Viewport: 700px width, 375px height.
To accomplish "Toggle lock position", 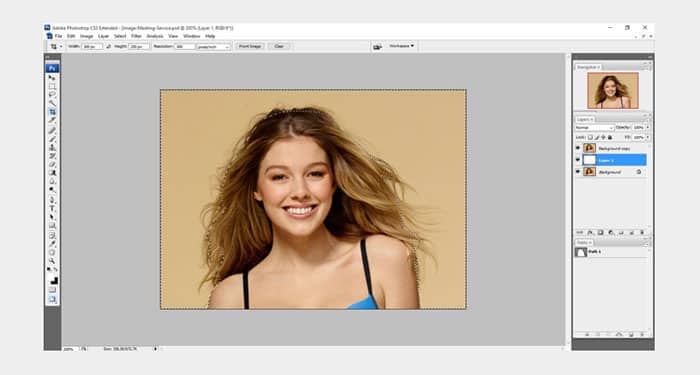I will [603, 138].
